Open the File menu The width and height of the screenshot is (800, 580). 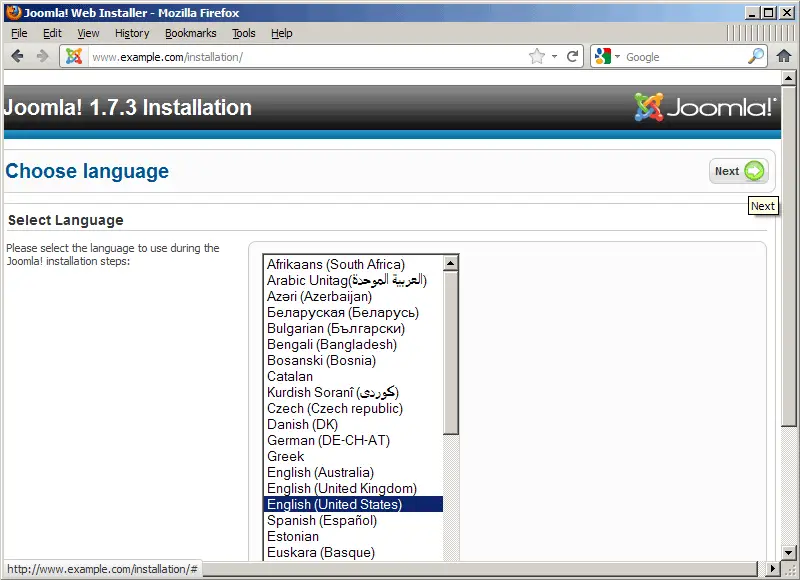[19, 33]
